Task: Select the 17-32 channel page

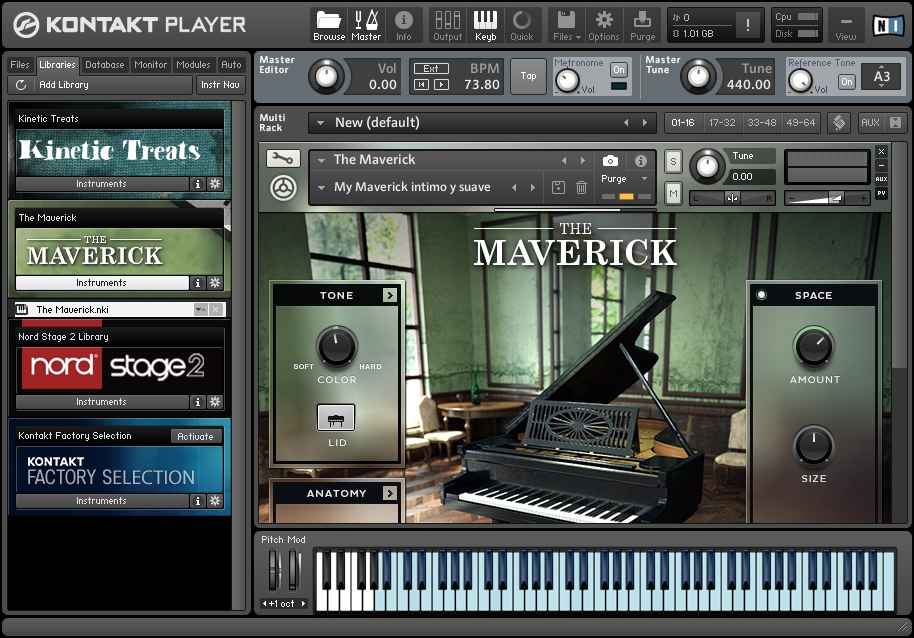Action: pos(722,123)
